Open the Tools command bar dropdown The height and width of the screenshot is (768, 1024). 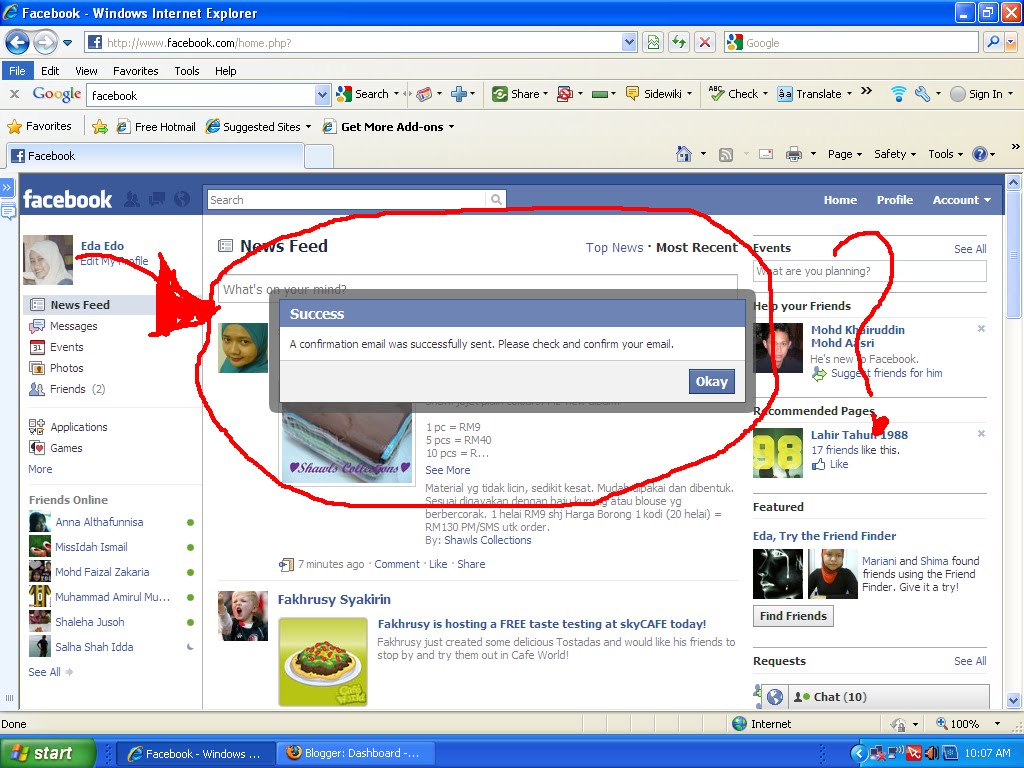[945, 154]
